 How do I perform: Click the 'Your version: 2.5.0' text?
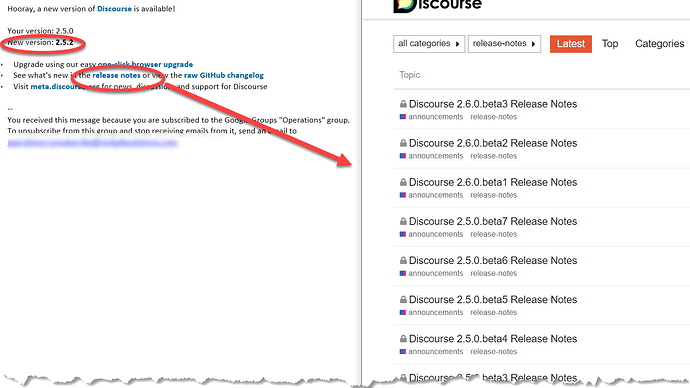[x=40, y=31]
